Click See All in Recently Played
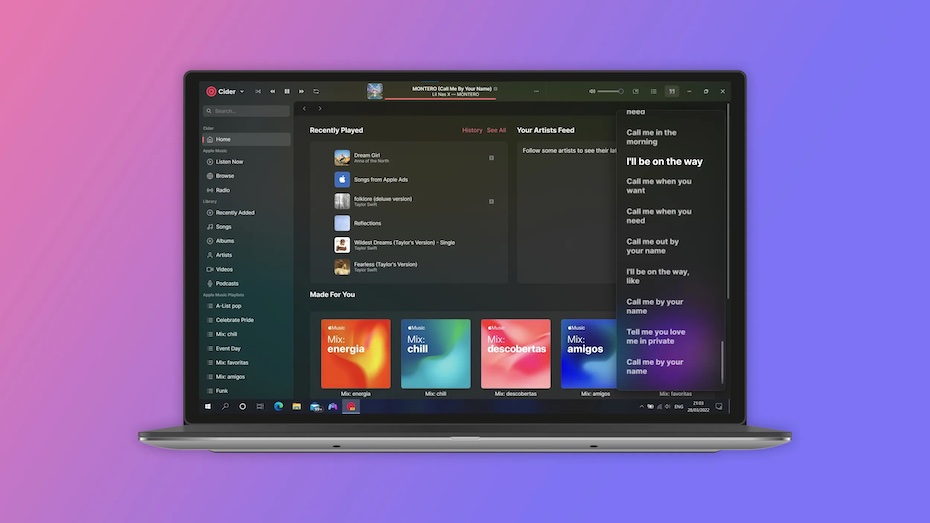The width and height of the screenshot is (930, 523). (x=496, y=130)
